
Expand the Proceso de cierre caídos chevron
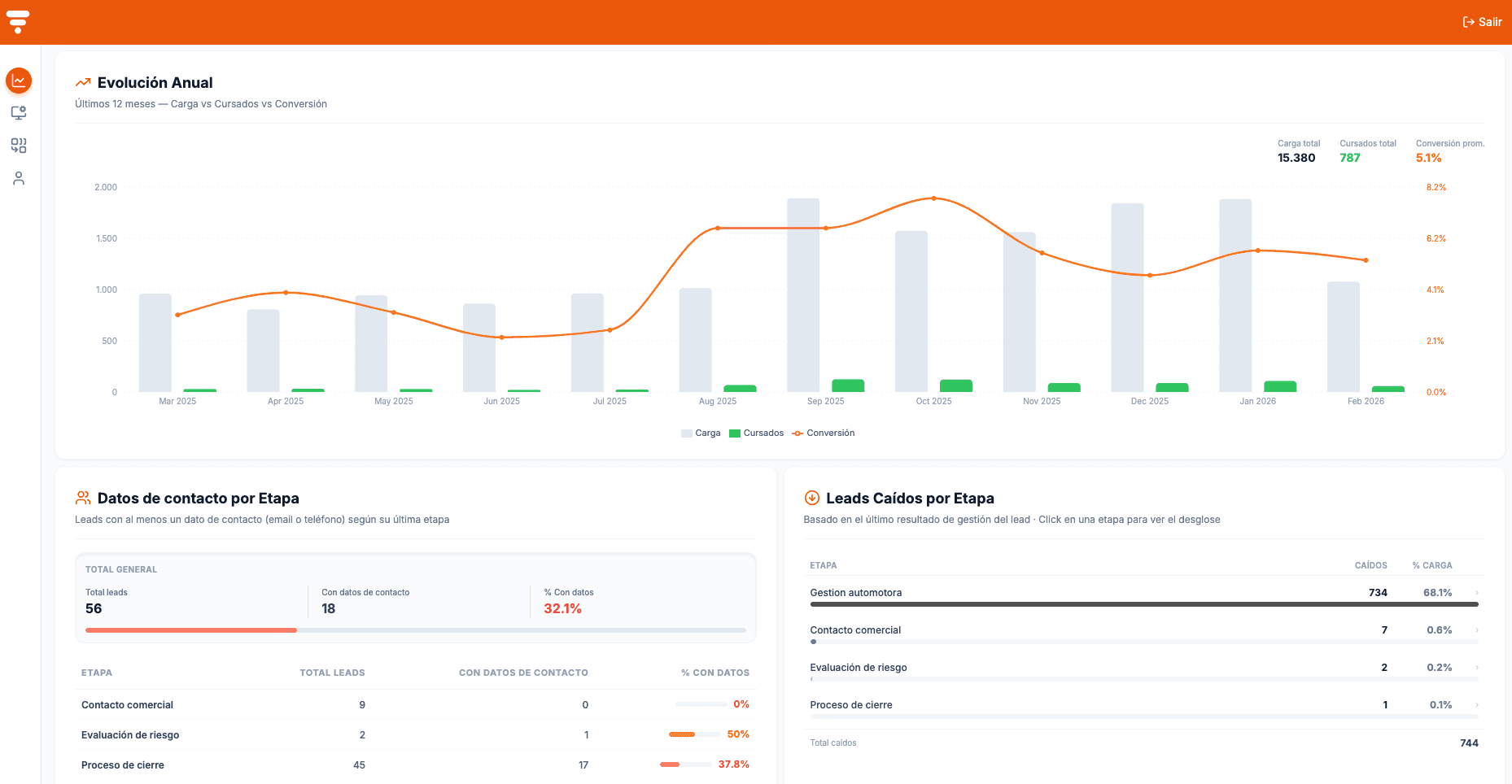pos(1476,705)
